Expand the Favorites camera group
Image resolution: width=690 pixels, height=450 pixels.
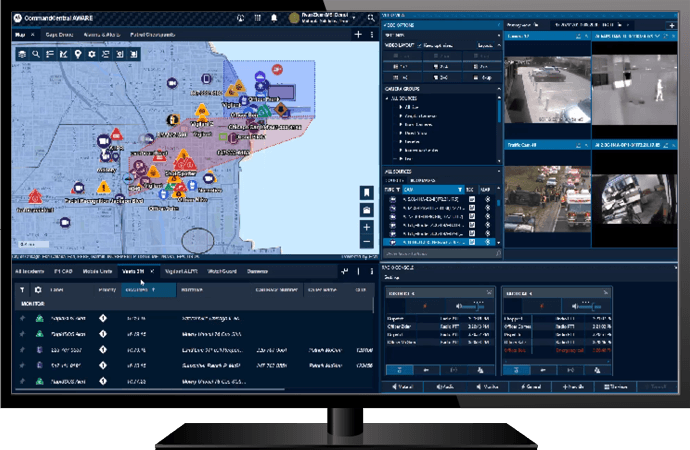[x=400, y=142]
